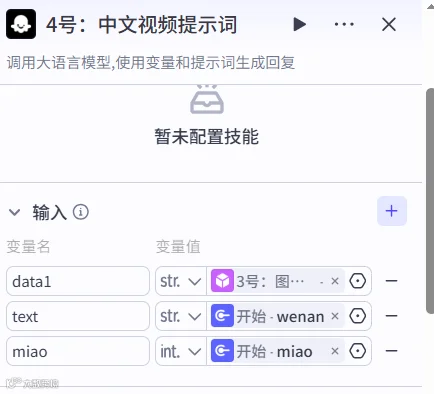
Task: Delete the data1 input row
Action: (x=391, y=281)
